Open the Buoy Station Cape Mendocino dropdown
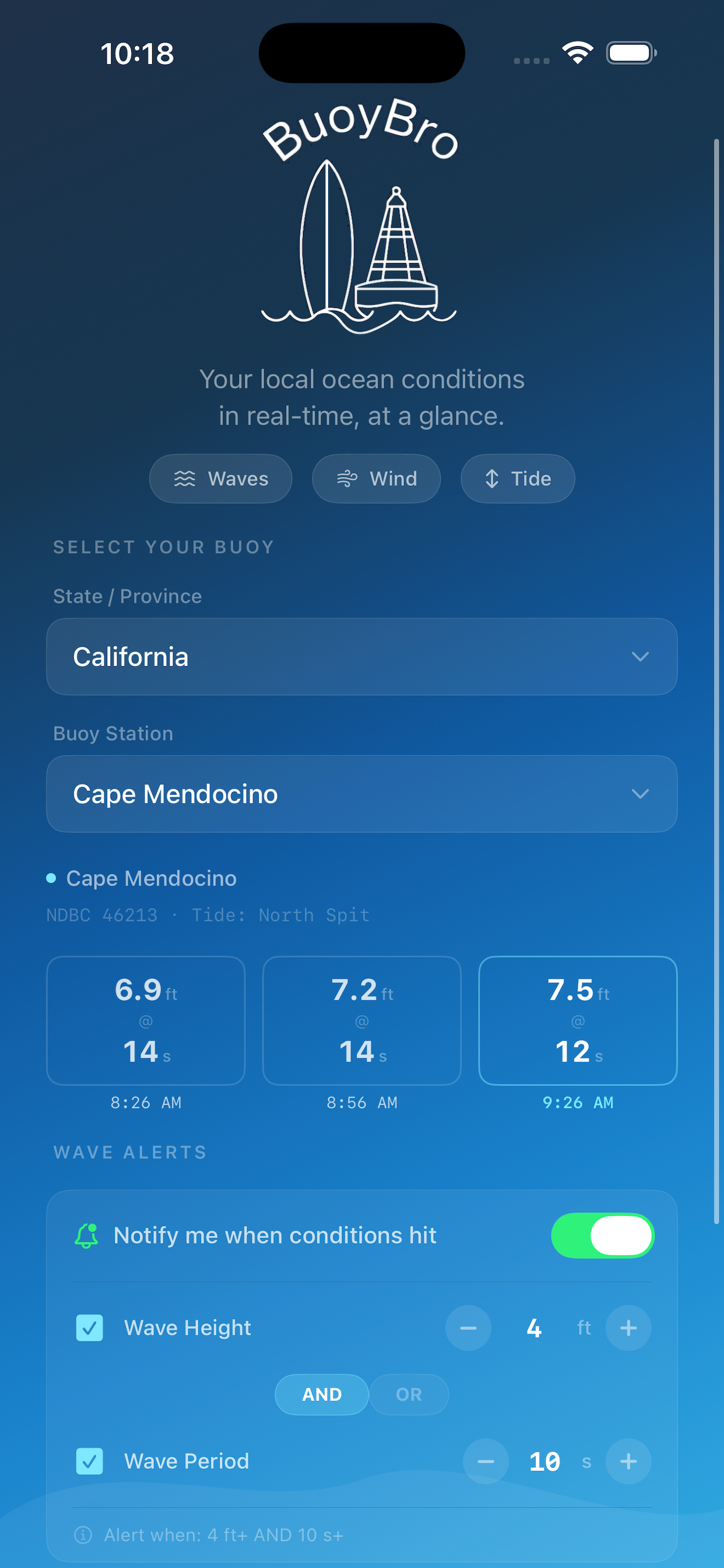Image resolution: width=724 pixels, height=1568 pixels. point(361,794)
